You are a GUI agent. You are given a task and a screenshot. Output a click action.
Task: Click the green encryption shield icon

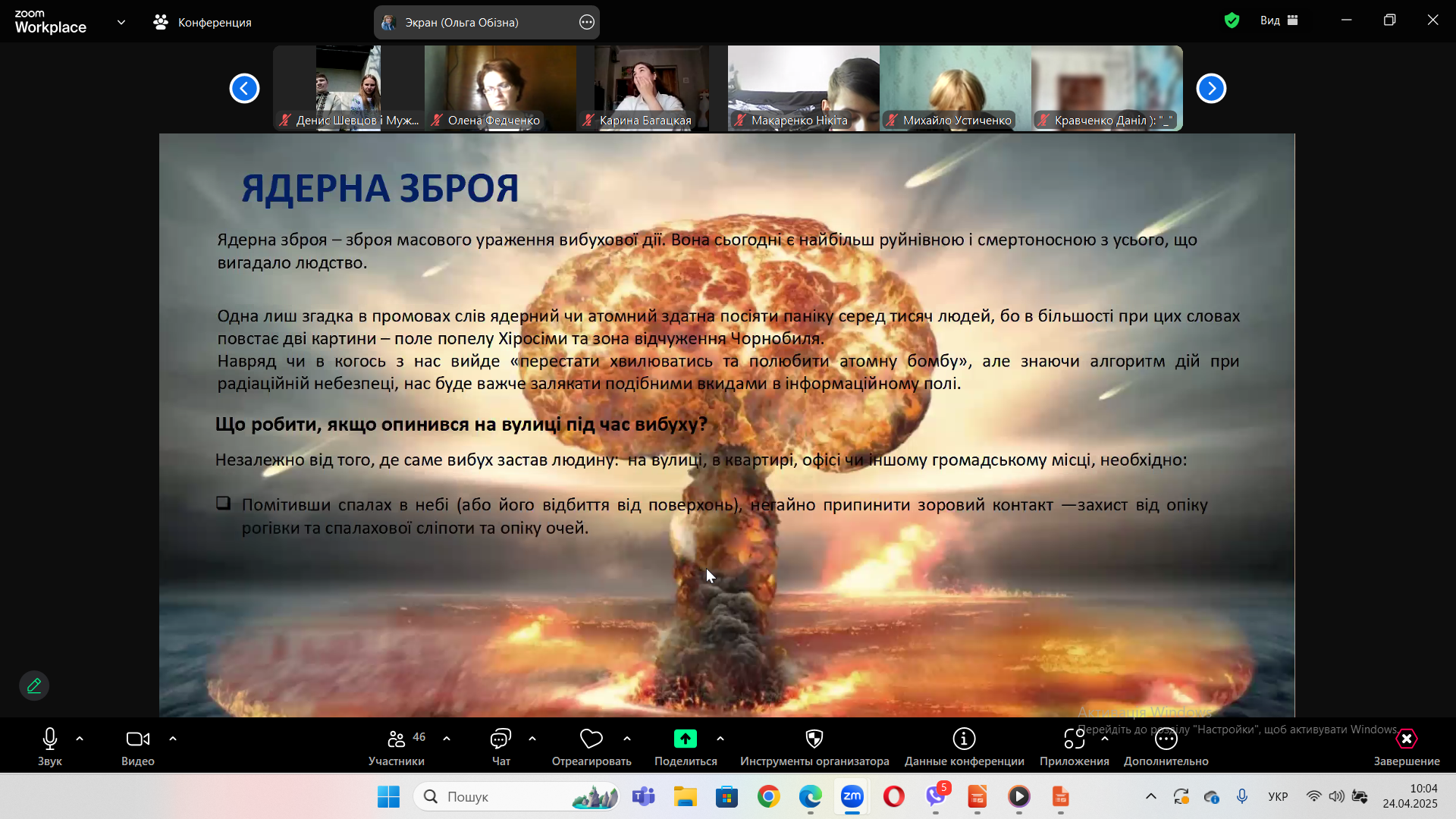click(1232, 20)
